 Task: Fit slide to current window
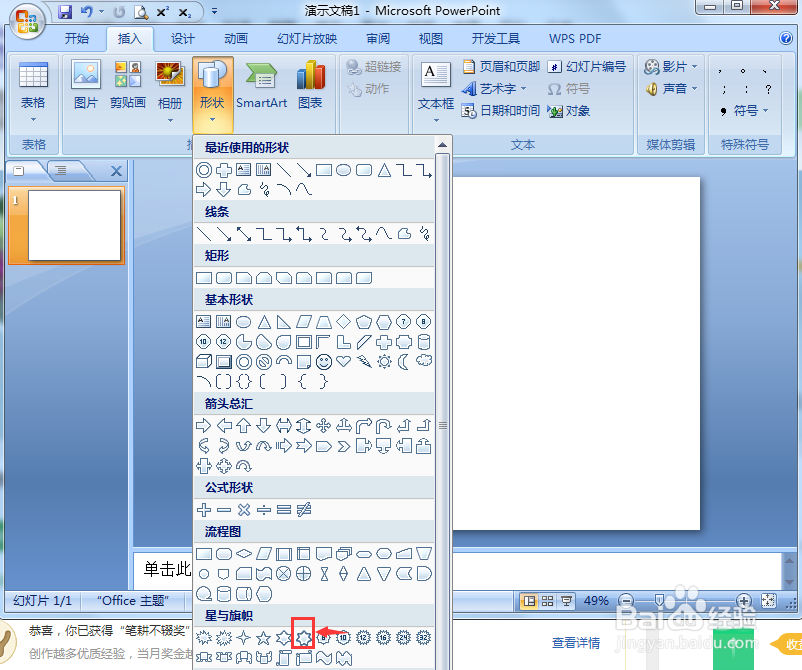click(x=768, y=600)
